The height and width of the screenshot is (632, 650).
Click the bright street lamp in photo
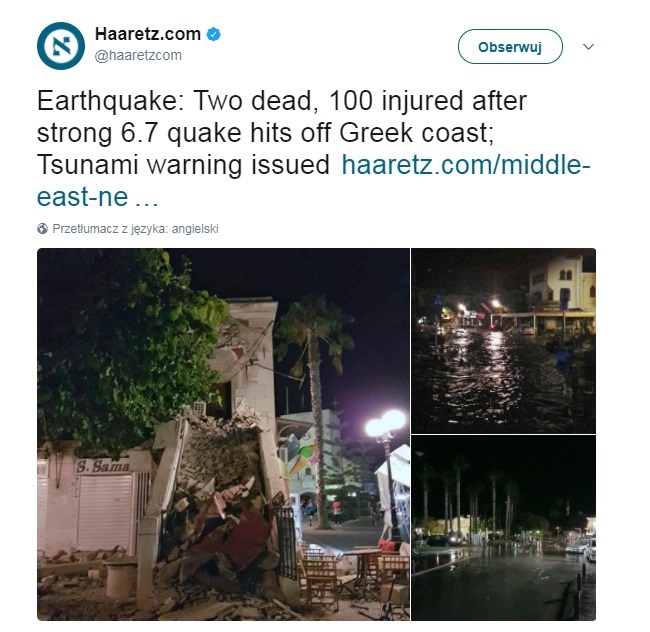tap(385, 424)
